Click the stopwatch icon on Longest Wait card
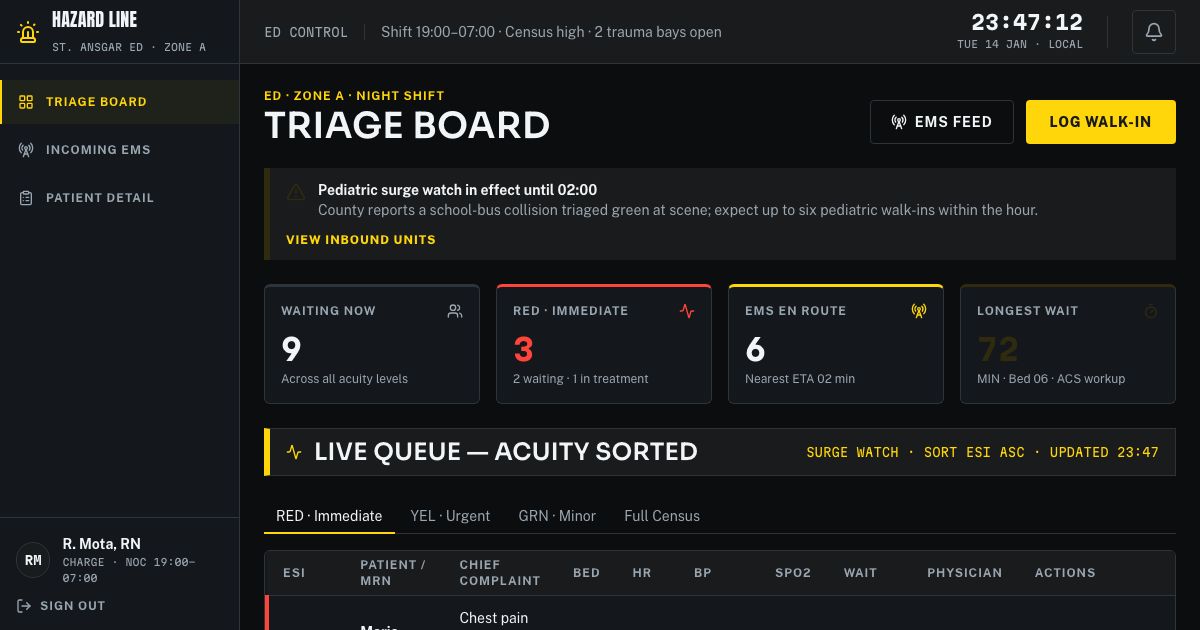This screenshot has height=630, width=1200. pos(1151,312)
